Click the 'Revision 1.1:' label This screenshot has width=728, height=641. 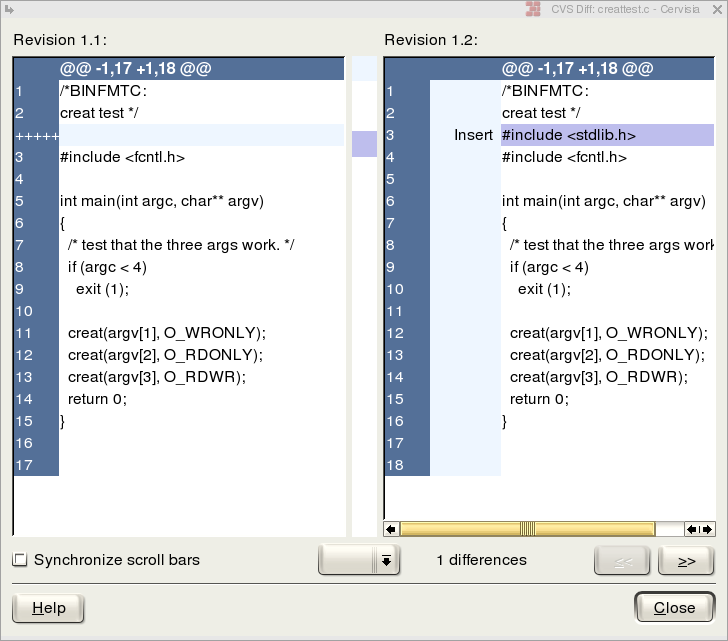click(x=60, y=40)
